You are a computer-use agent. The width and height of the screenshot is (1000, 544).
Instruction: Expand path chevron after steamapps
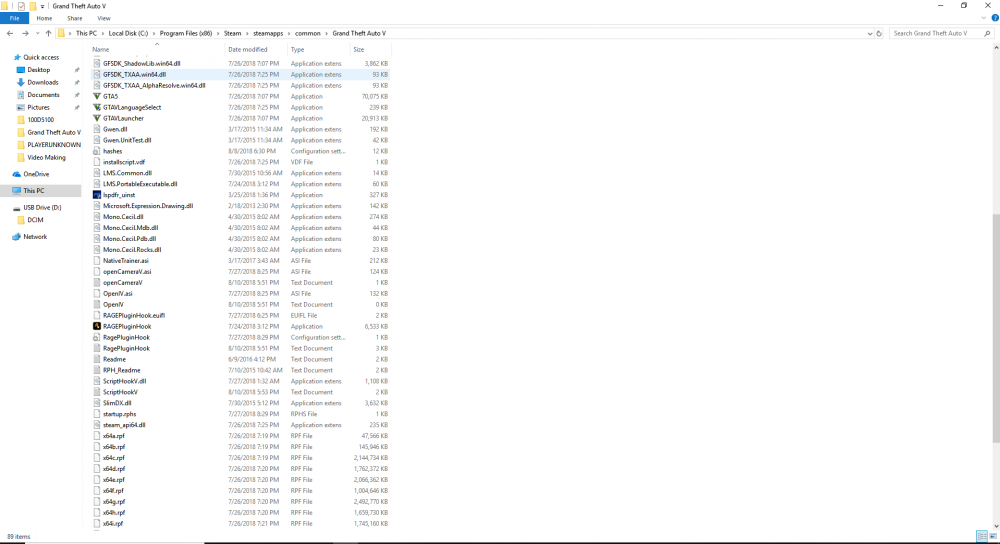click(289, 33)
